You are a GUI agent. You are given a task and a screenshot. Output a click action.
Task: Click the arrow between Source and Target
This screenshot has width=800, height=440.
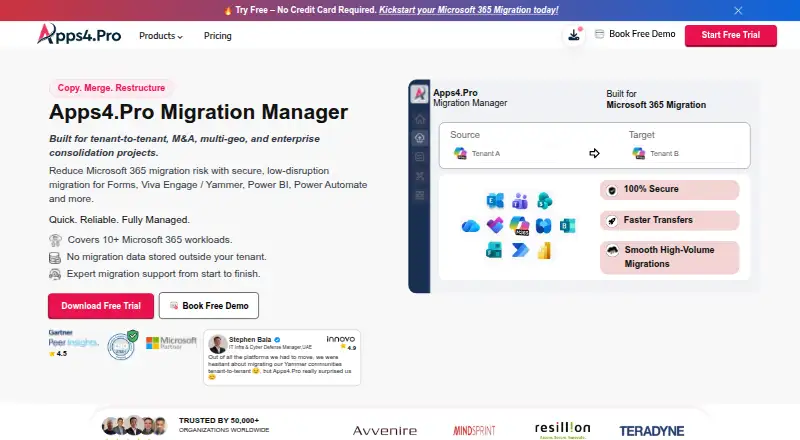[594, 153]
